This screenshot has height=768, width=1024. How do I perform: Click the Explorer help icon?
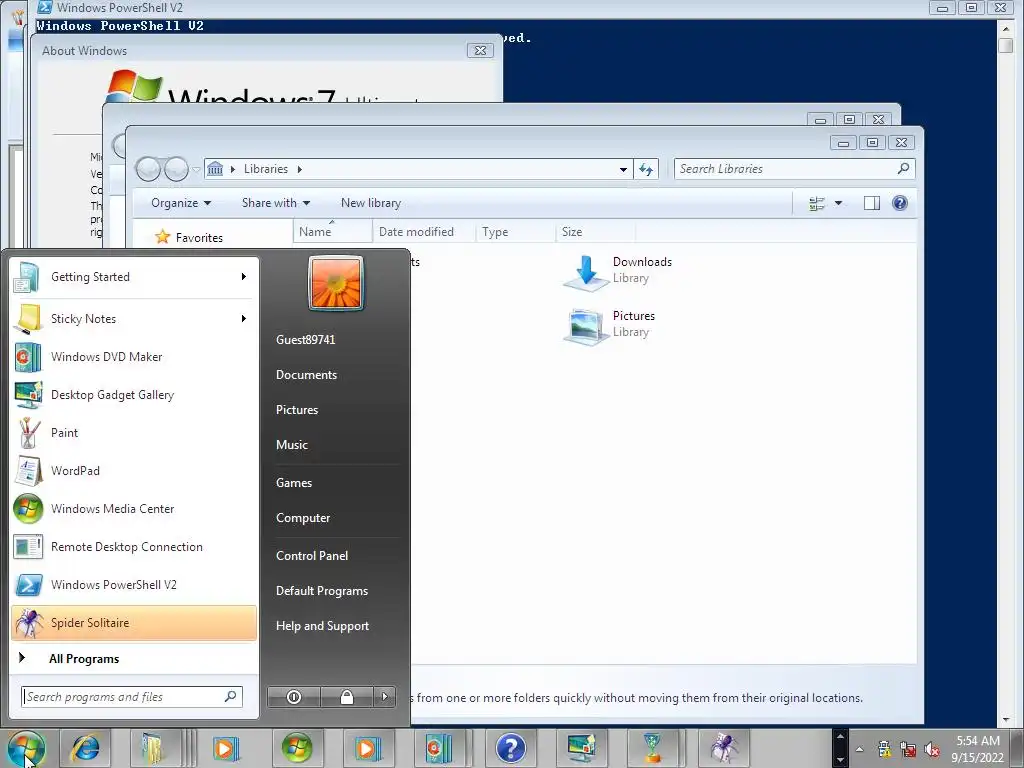tap(900, 203)
